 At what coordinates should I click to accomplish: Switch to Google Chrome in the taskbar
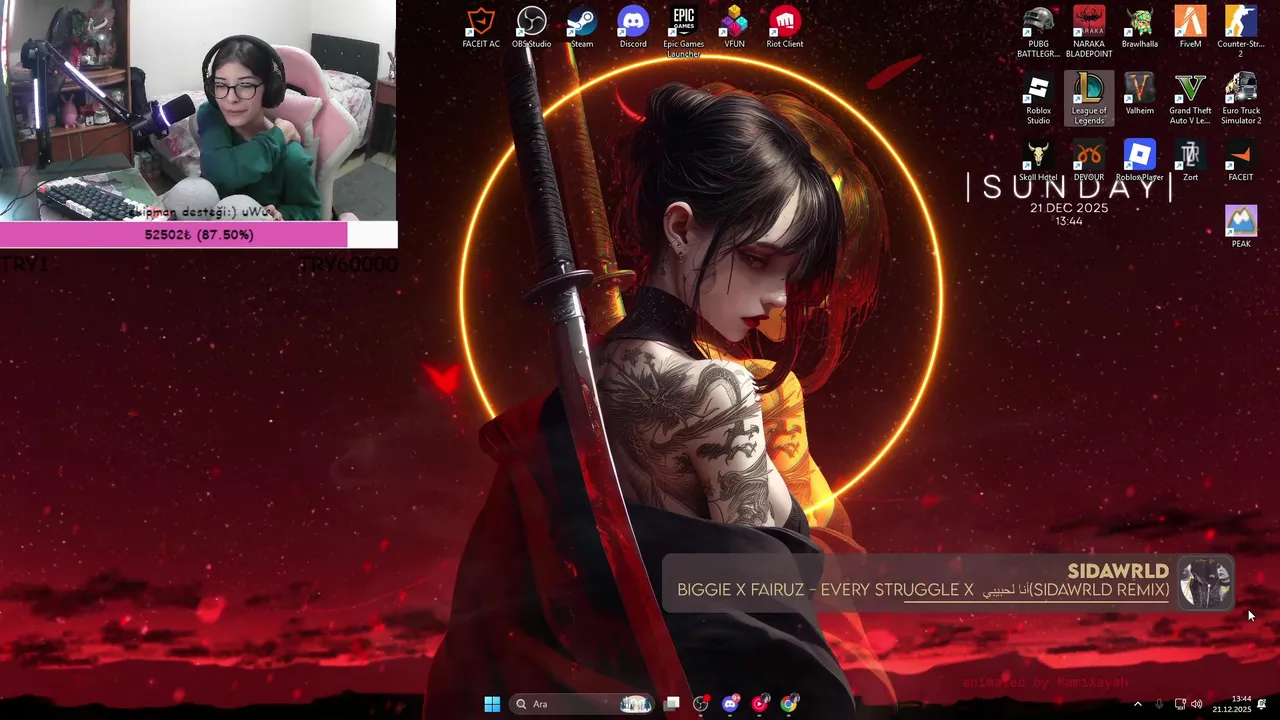click(x=789, y=704)
